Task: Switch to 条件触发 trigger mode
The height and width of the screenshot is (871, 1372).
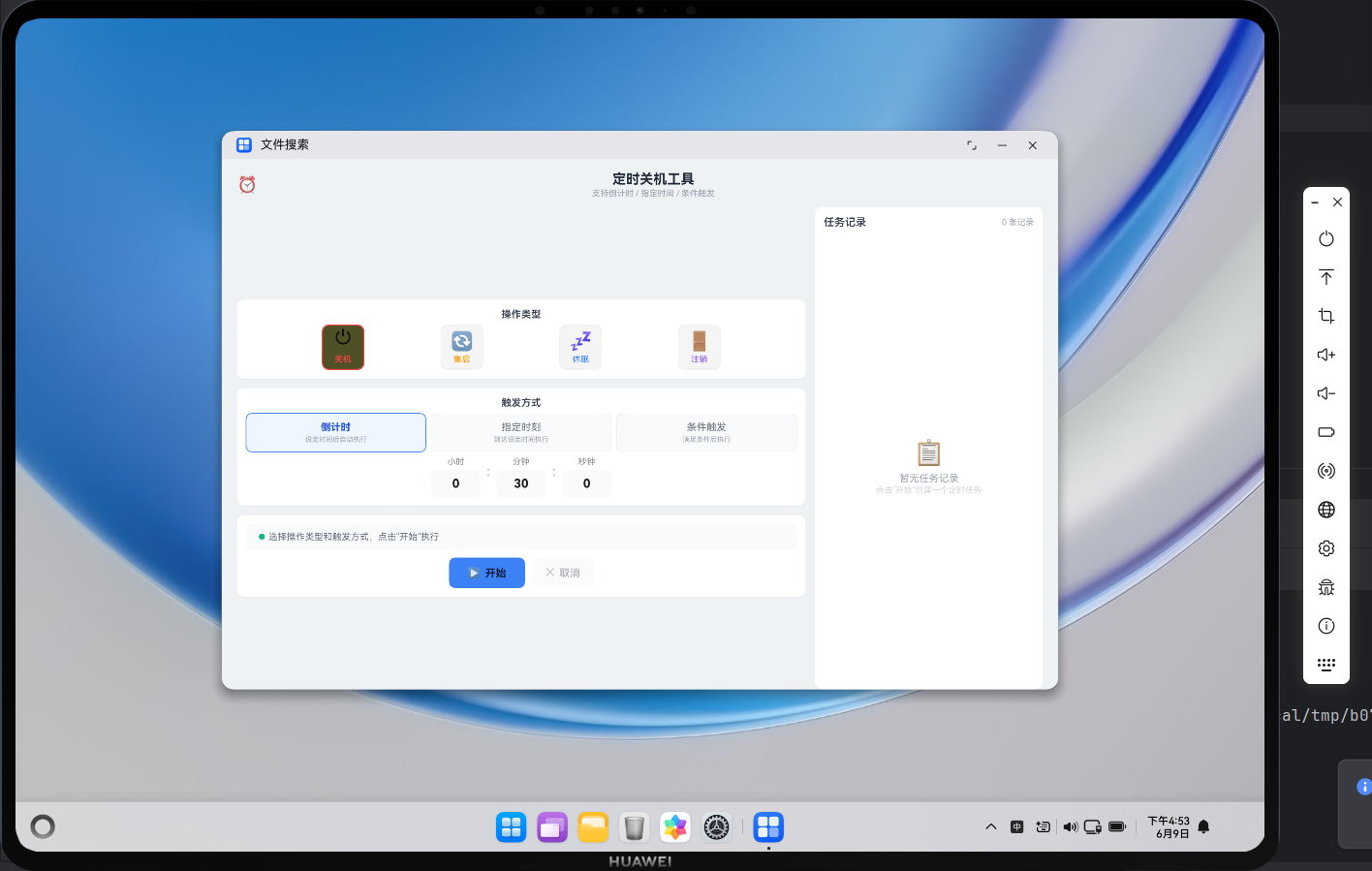Action: coord(706,432)
